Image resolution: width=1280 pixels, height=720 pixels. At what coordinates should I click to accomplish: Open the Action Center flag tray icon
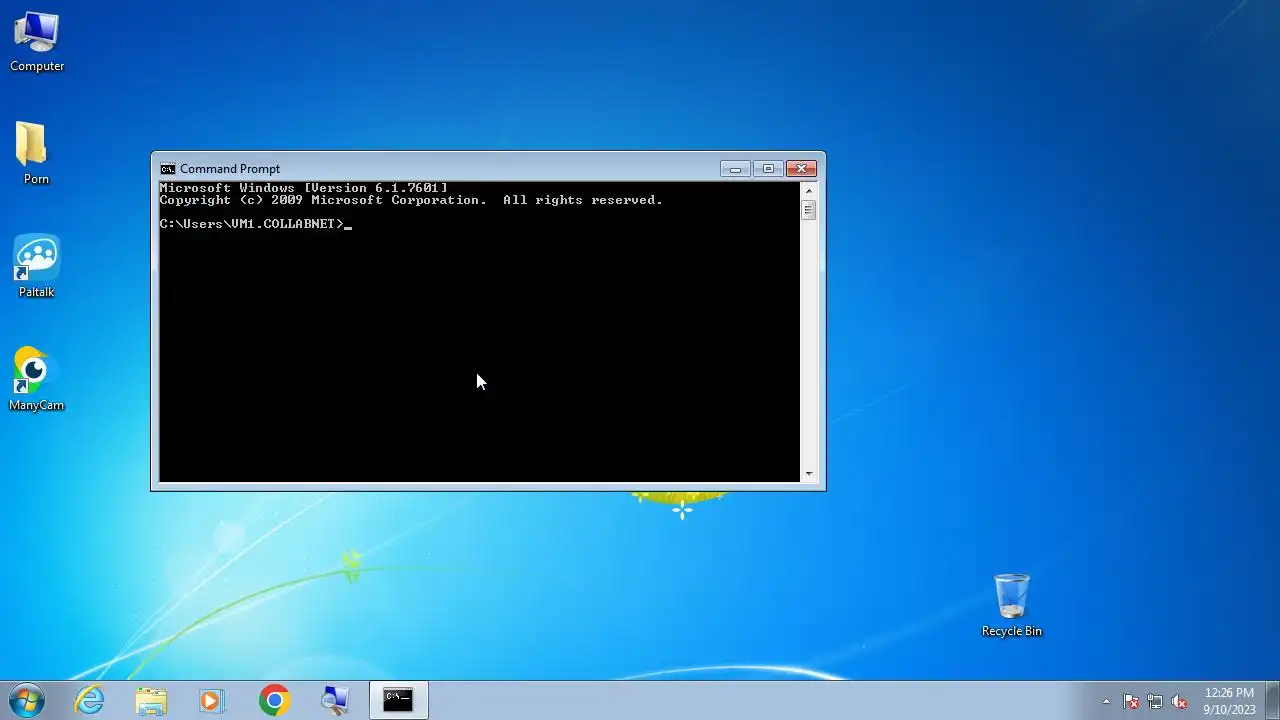coord(1131,701)
